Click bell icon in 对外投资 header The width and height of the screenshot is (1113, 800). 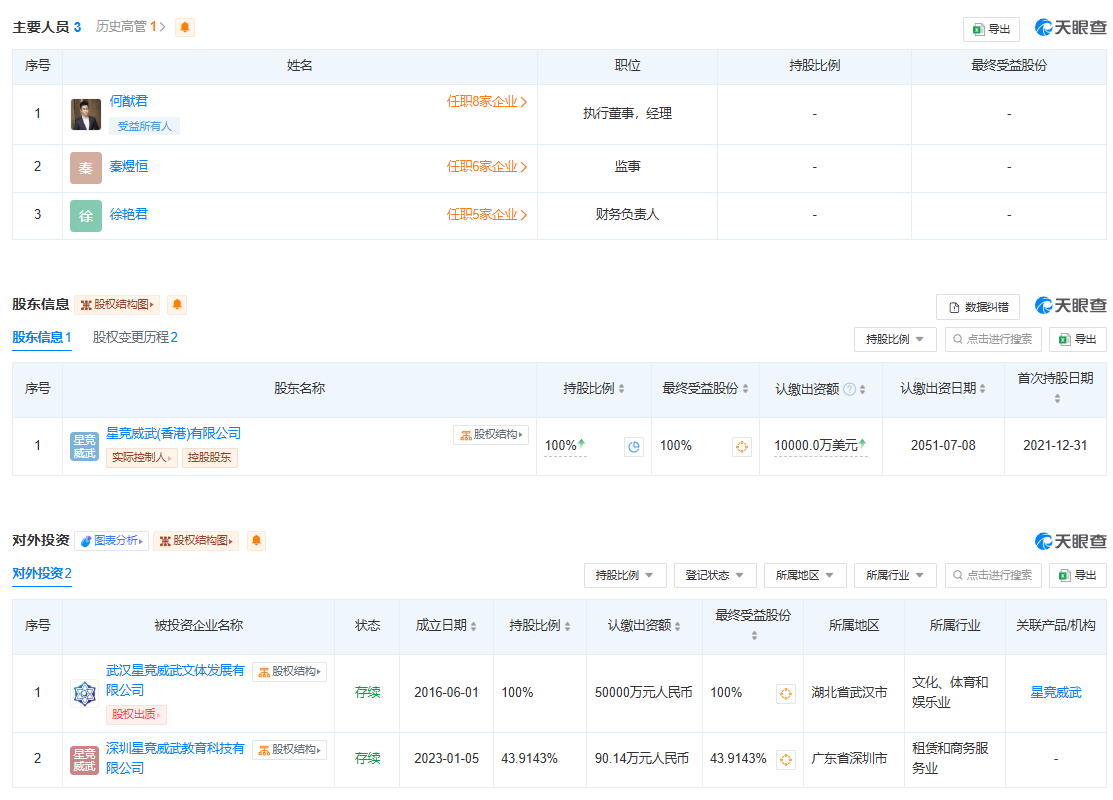point(257,541)
